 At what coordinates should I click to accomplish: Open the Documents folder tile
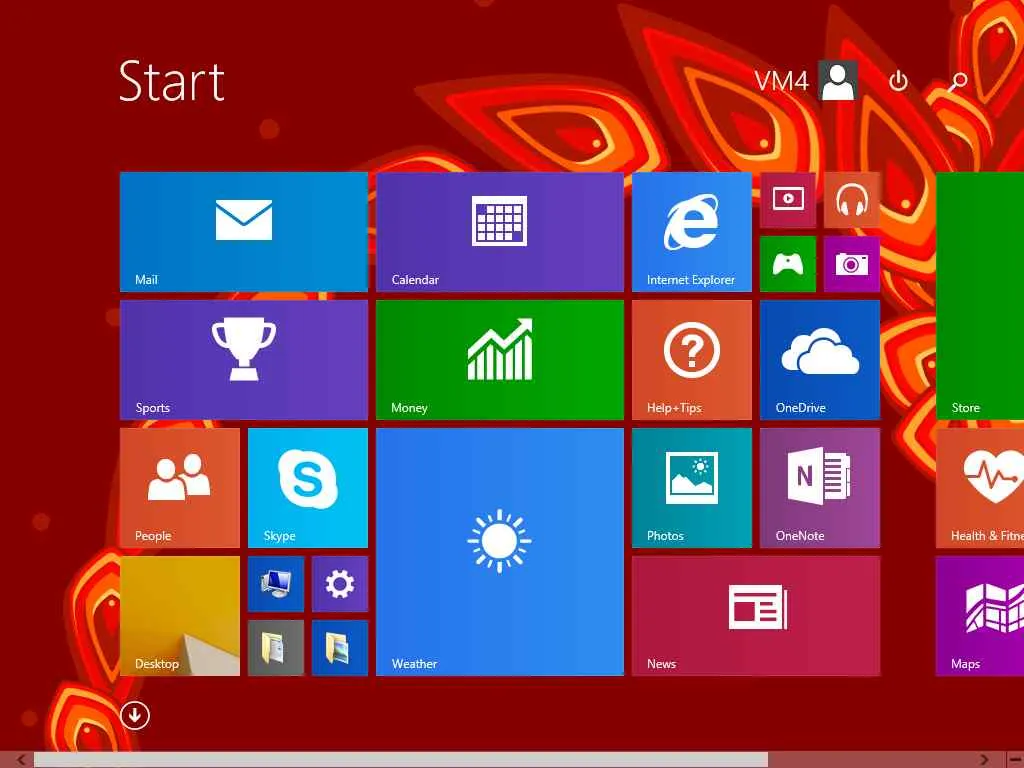click(276, 648)
